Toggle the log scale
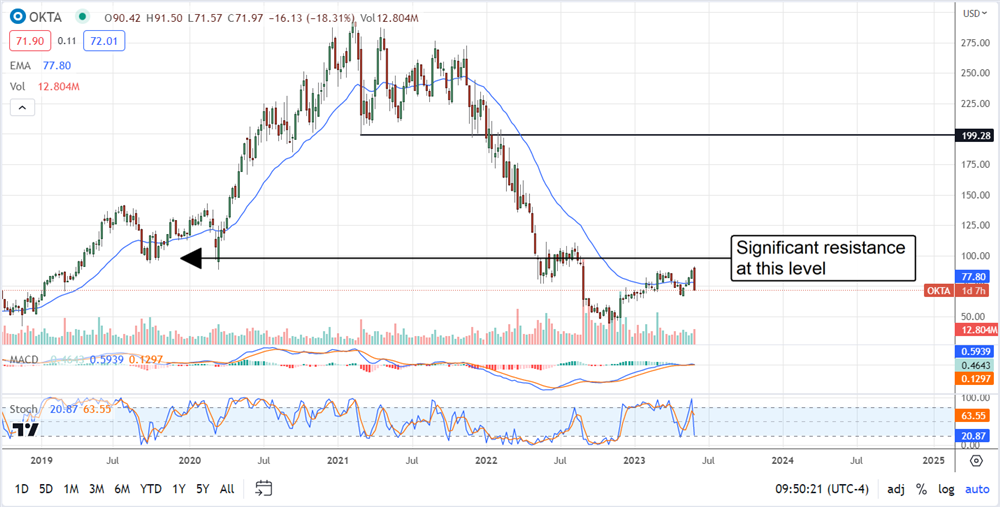 (946, 489)
